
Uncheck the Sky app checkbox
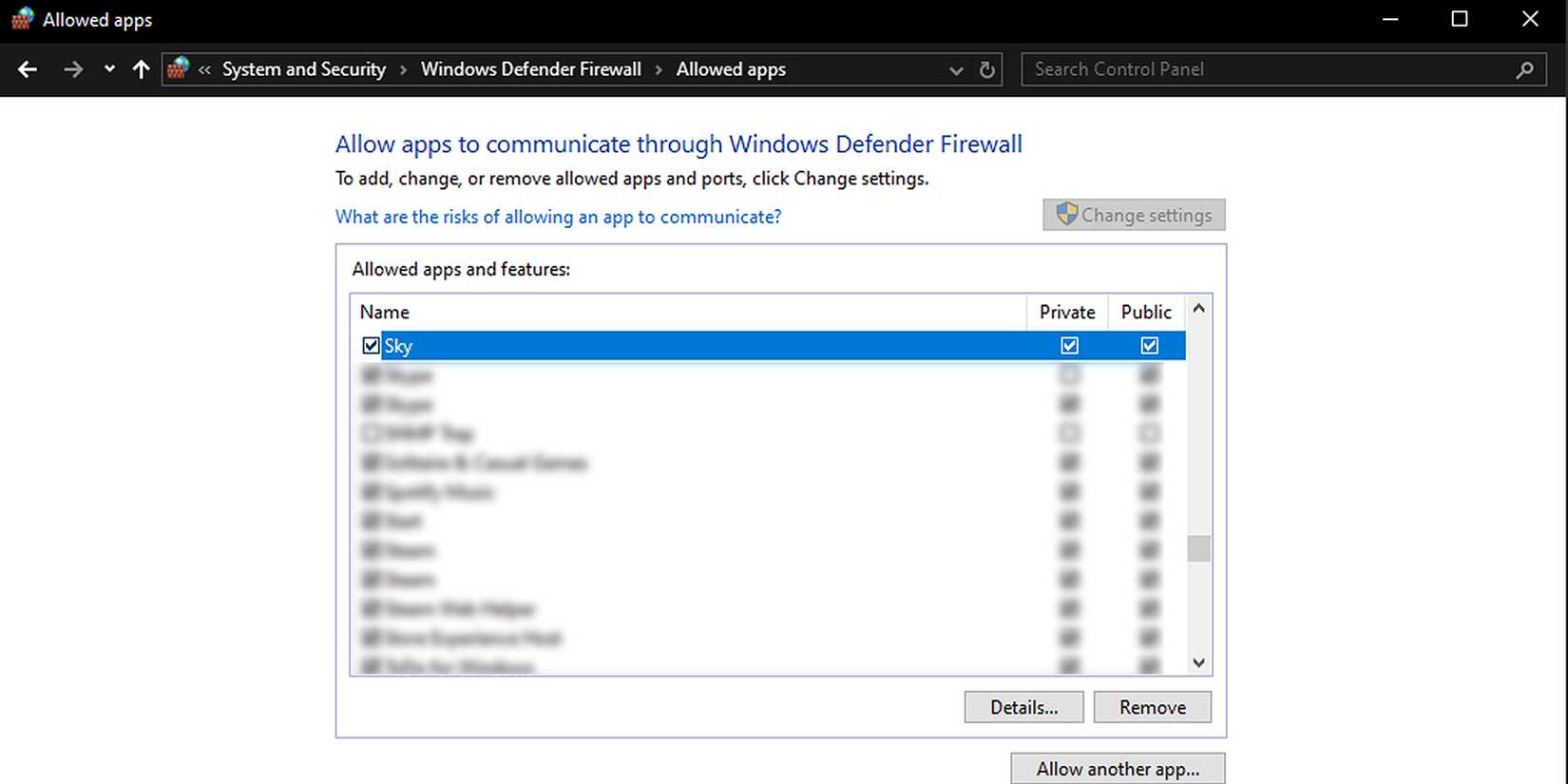pyautogui.click(x=371, y=345)
